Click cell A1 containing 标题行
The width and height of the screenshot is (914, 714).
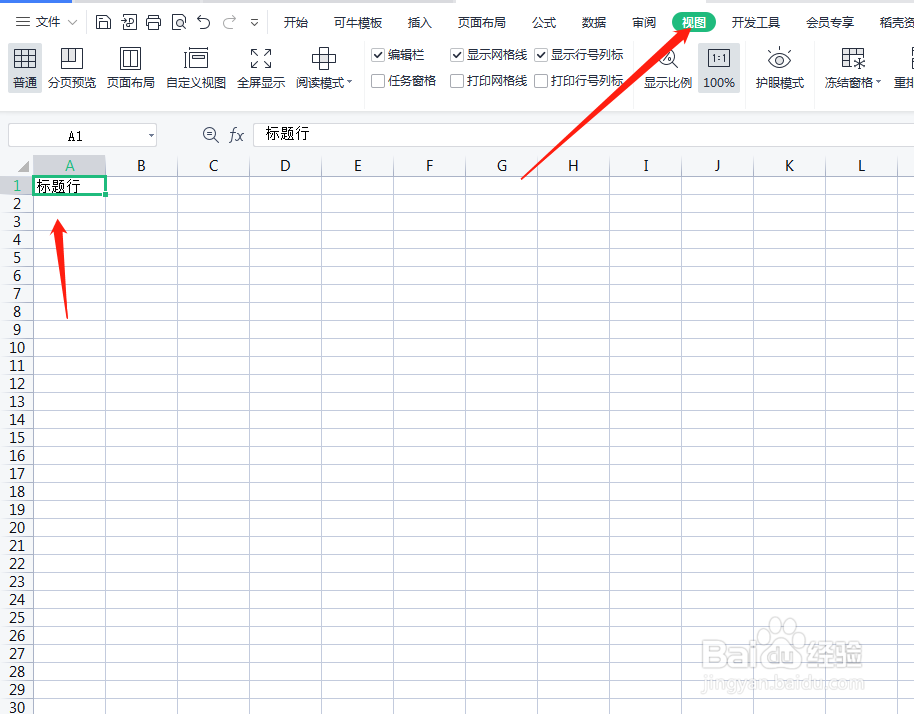pos(69,186)
